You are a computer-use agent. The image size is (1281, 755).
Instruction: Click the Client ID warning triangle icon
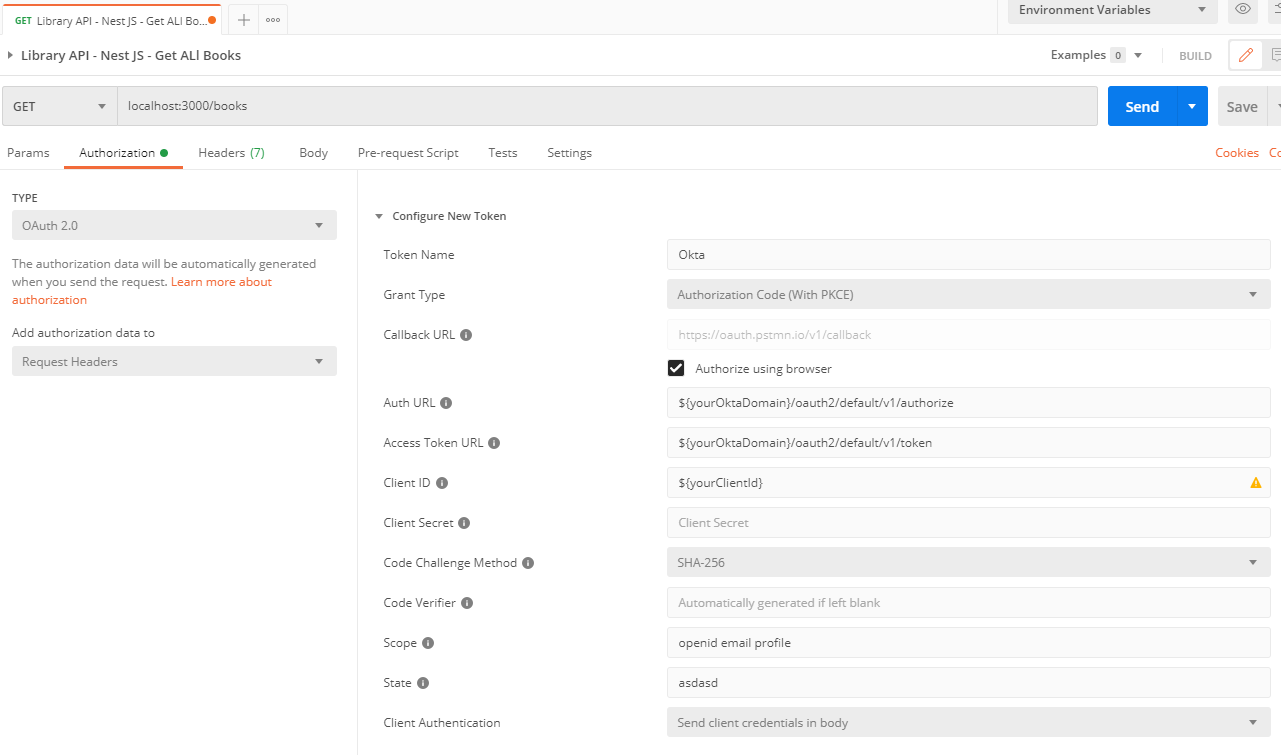click(1255, 482)
